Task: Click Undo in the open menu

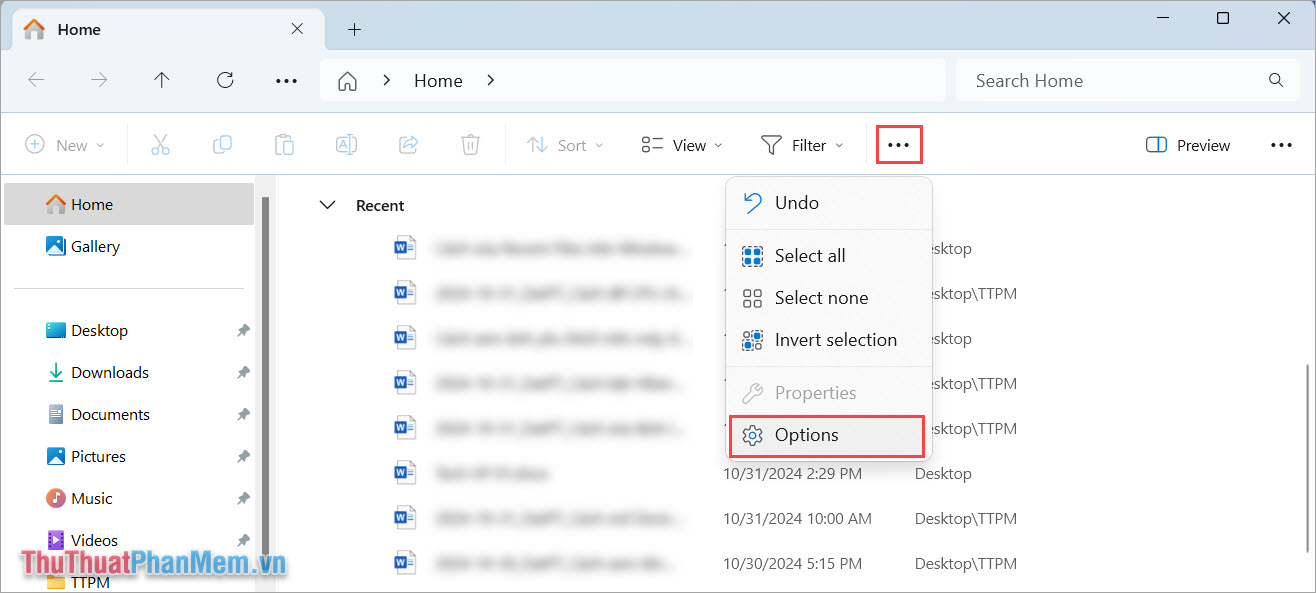Action: click(796, 202)
